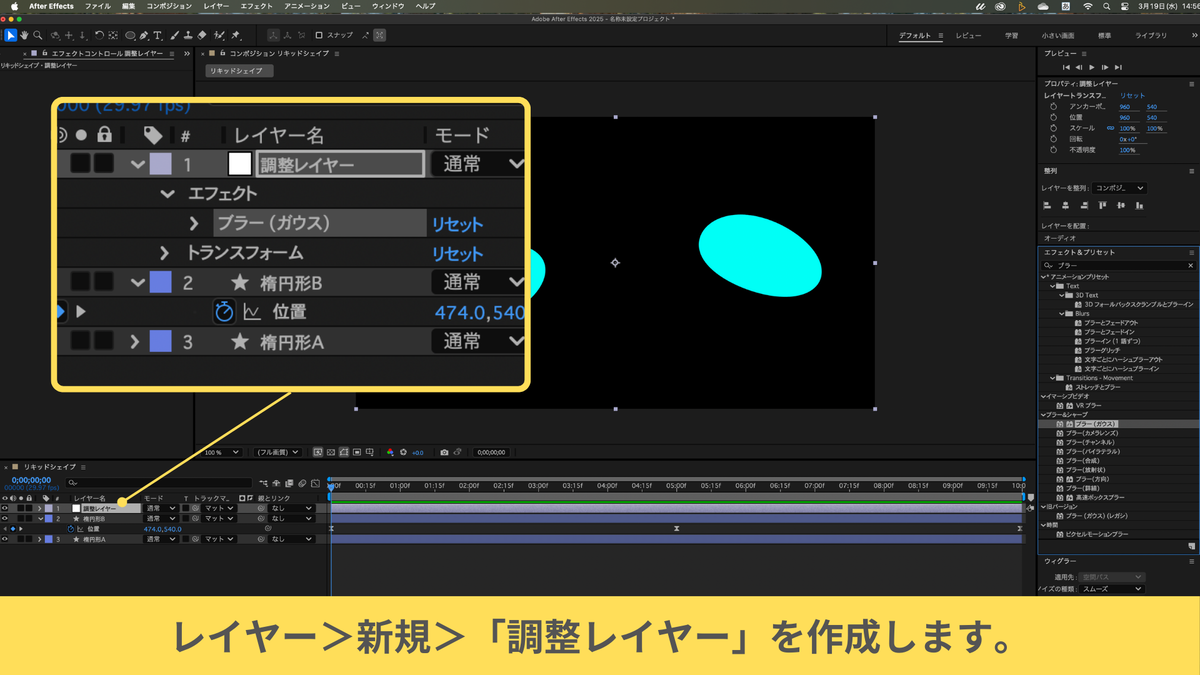Select the Zoom magnifier tool

point(38,35)
